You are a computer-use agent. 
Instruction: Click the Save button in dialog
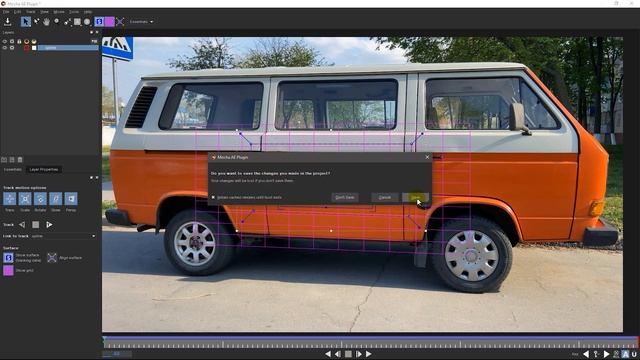pyautogui.click(x=416, y=198)
